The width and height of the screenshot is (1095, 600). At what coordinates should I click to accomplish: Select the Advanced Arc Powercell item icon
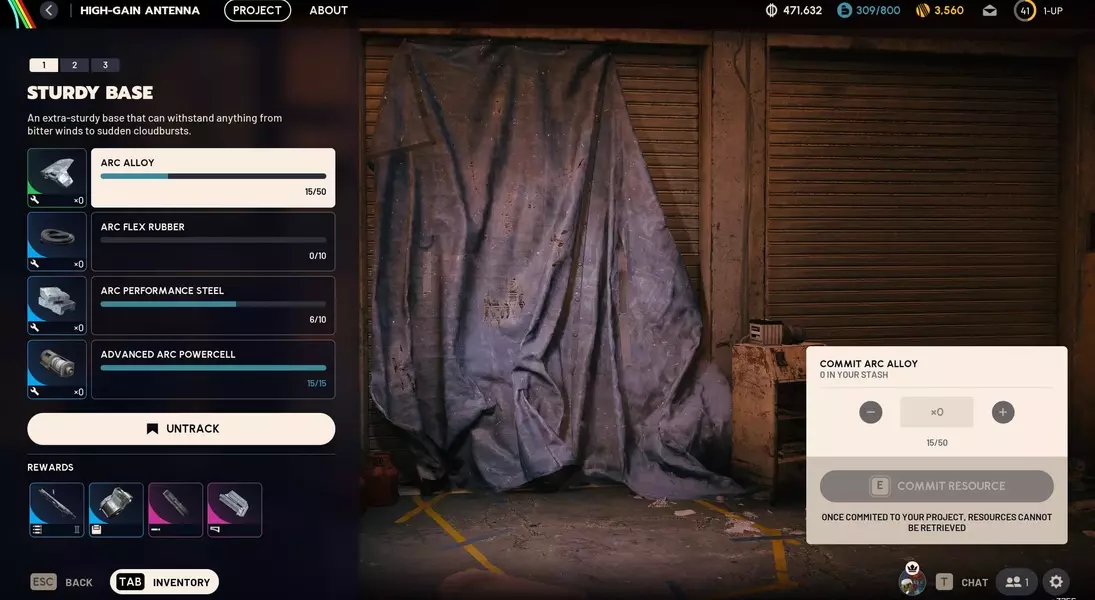coord(57,369)
